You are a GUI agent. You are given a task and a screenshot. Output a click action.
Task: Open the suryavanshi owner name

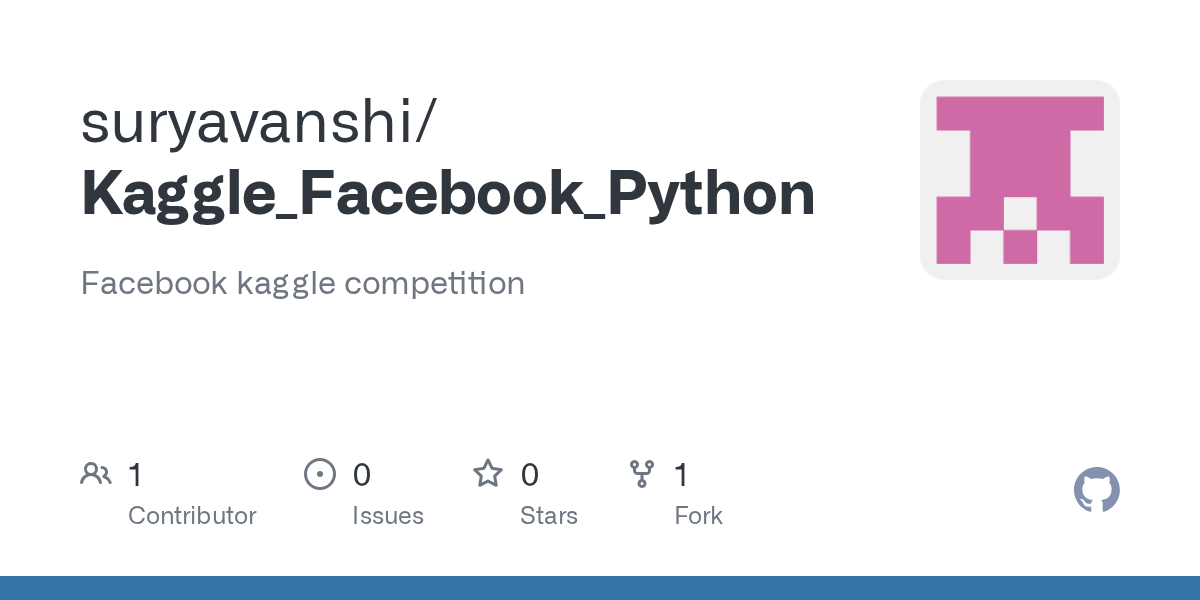tap(257, 121)
